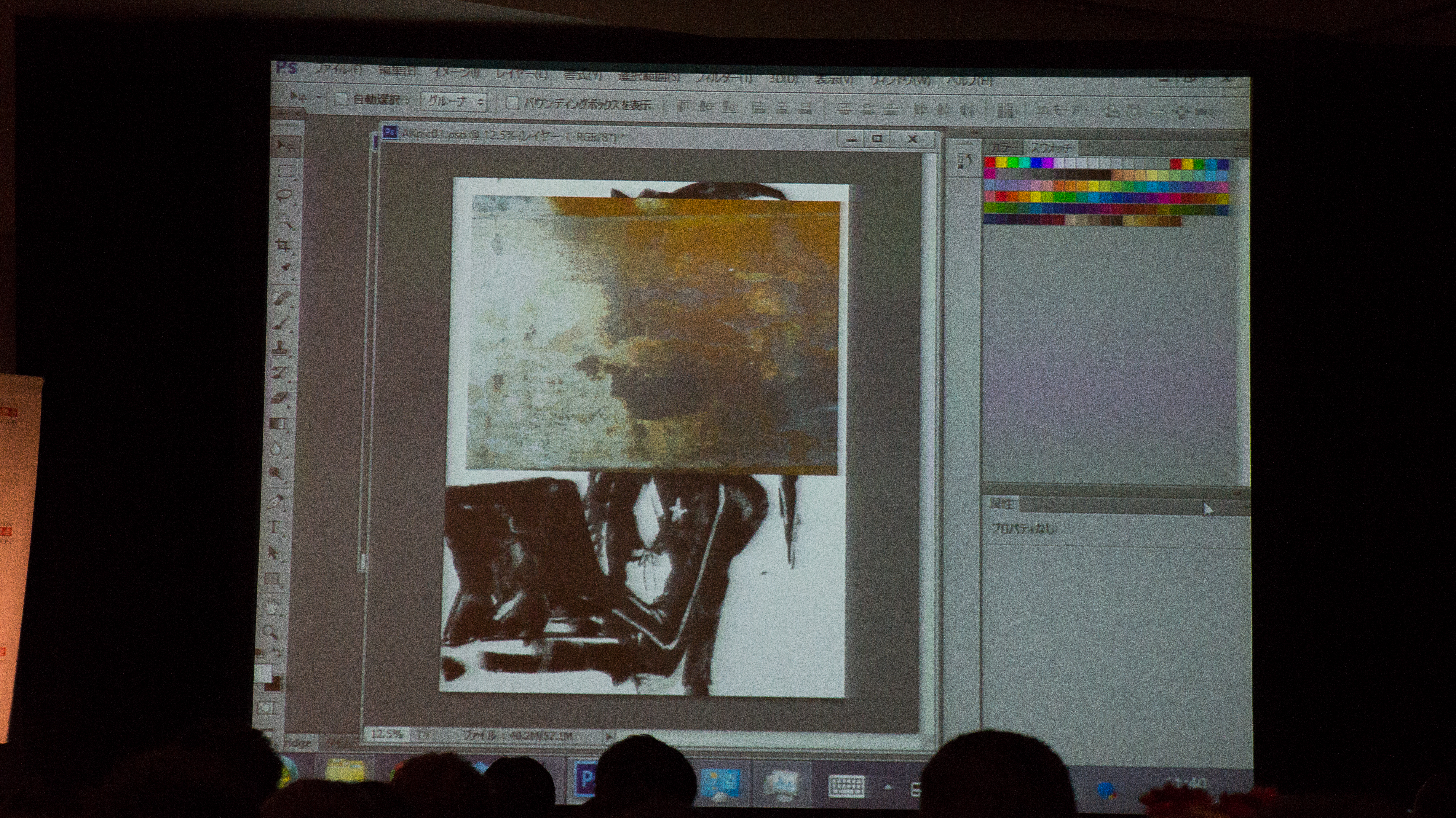Toggle Quick Mask mode
The width and height of the screenshot is (1456, 818).
pos(265,708)
